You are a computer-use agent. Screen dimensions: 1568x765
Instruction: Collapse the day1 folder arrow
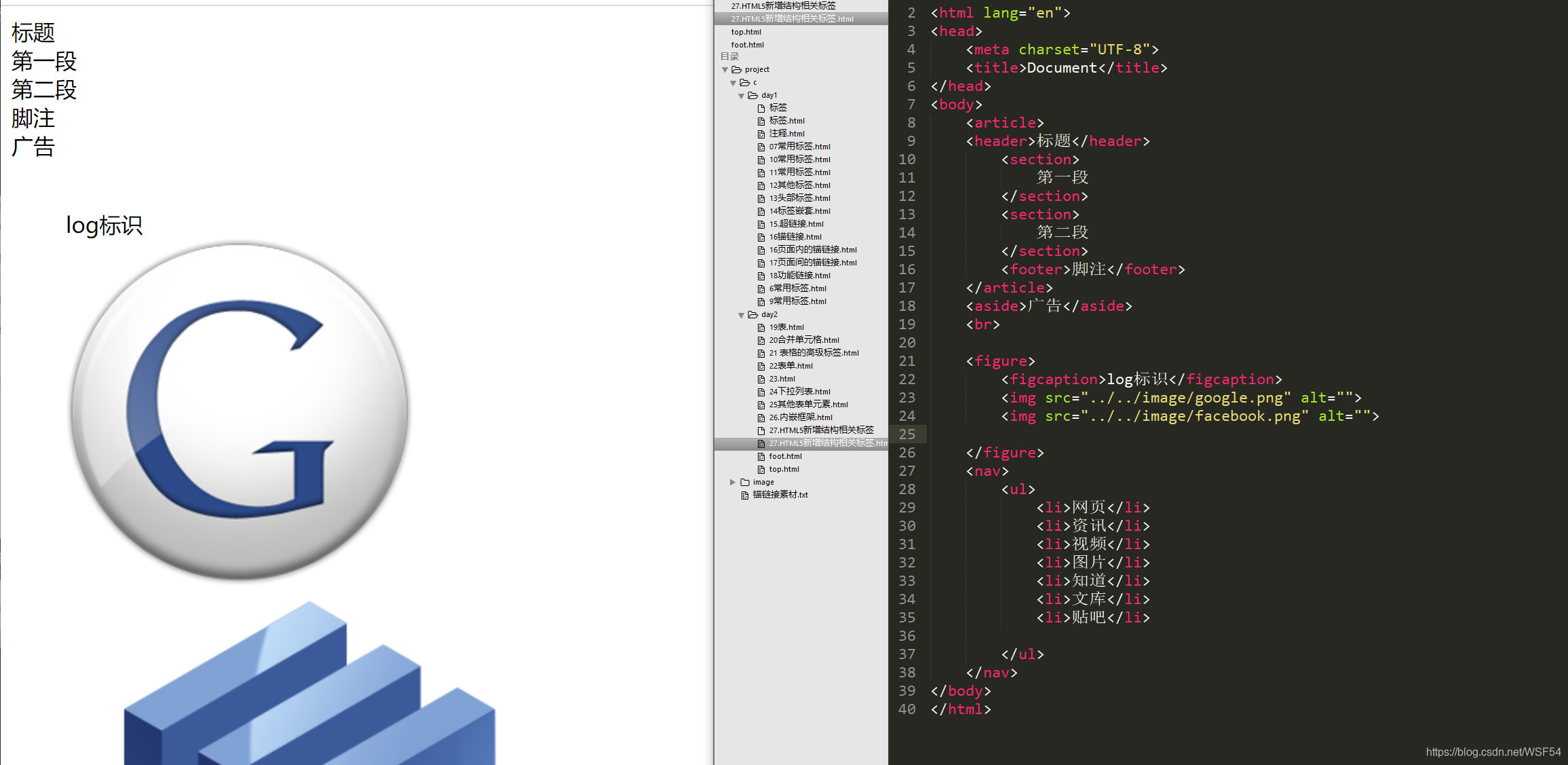pos(741,95)
